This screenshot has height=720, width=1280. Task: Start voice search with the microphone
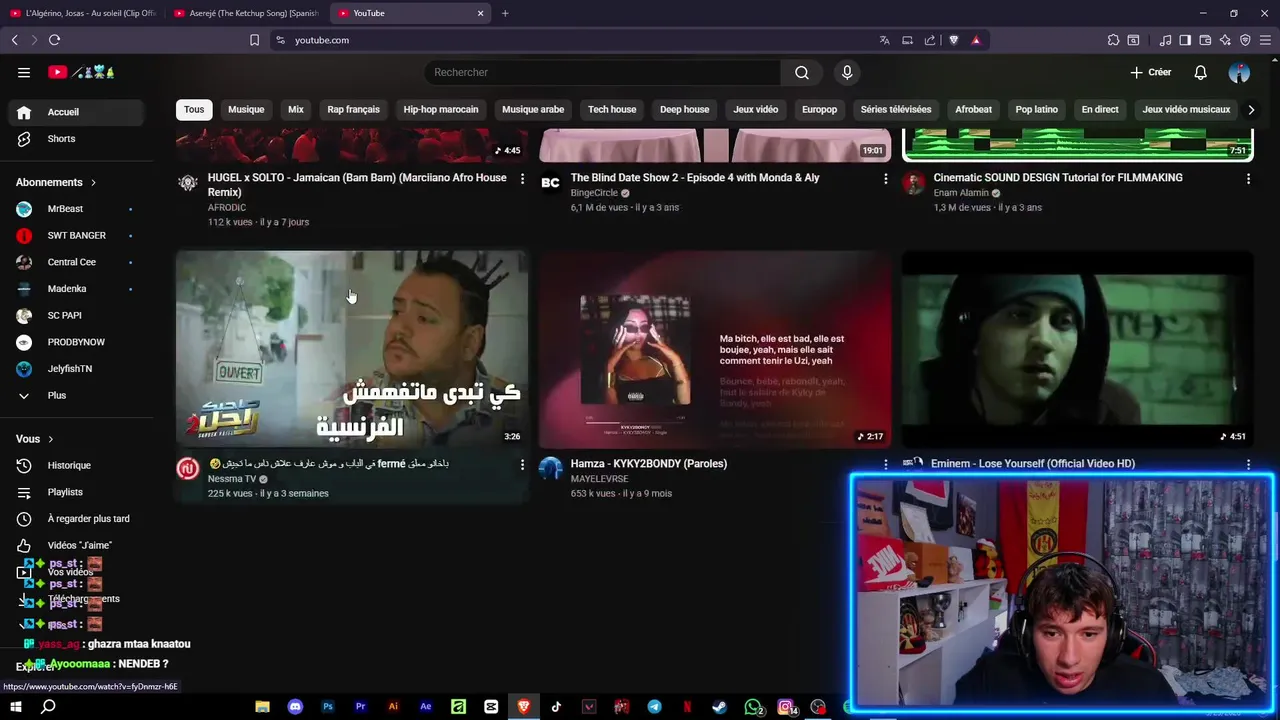[847, 72]
